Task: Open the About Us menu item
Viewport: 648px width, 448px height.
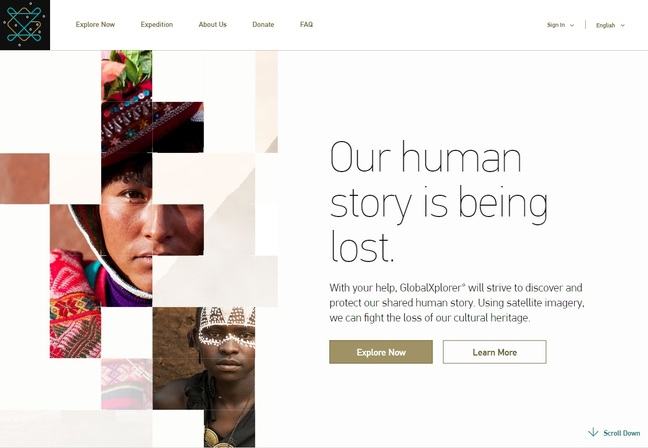Action: [212, 24]
